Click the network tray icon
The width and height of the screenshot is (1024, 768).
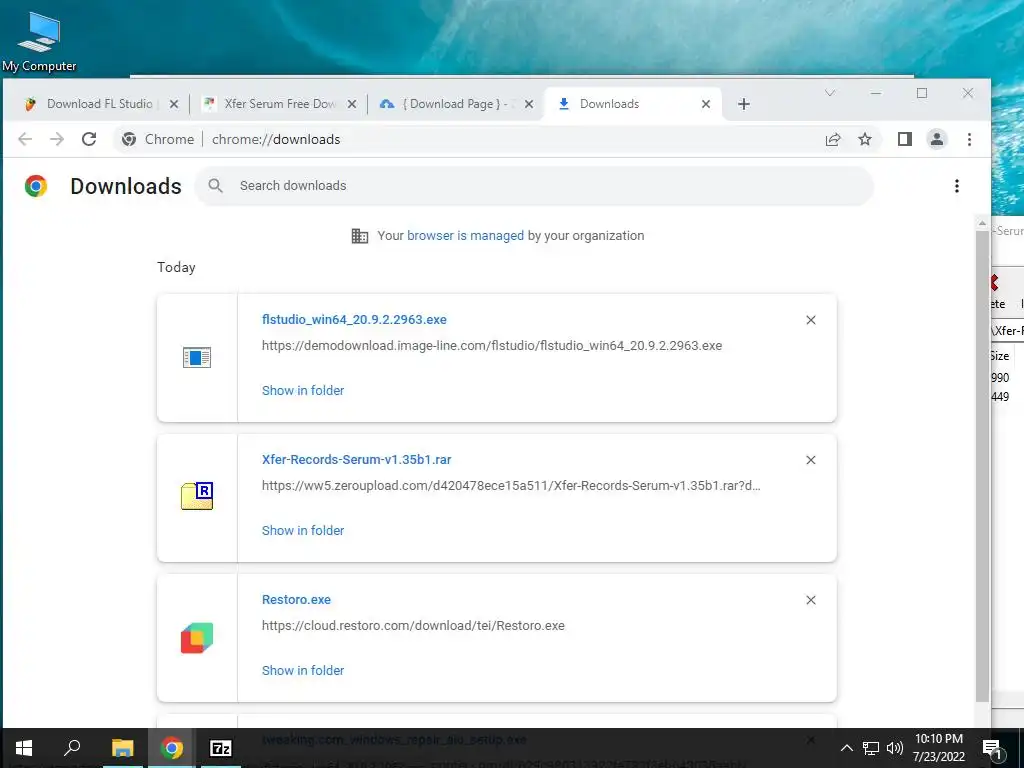point(871,748)
